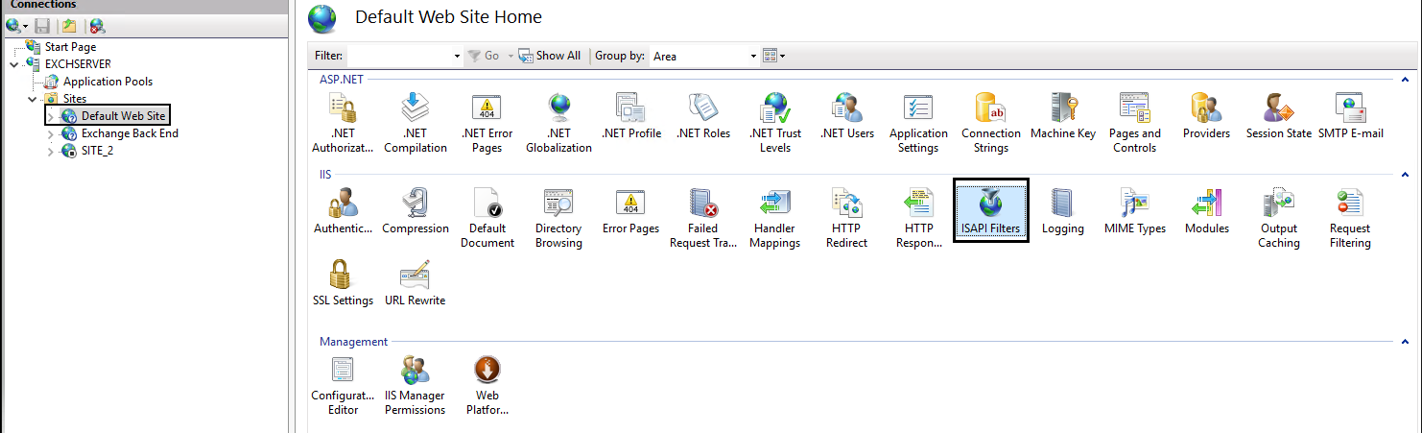Open the Filter dropdown arrow
The image size is (1422, 433).
[x=457, y=56]
